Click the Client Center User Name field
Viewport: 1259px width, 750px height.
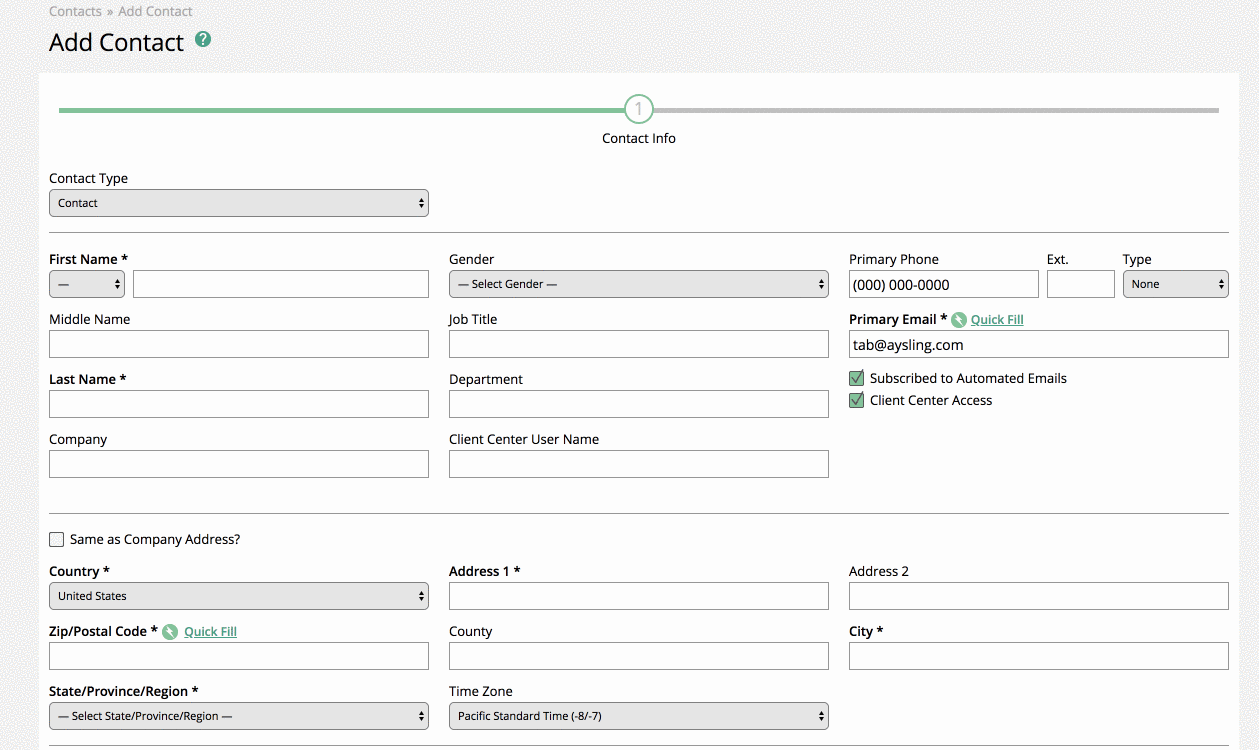(x=639, y=464)
